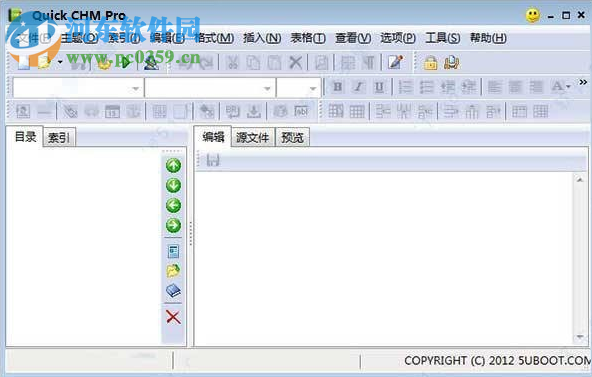Open the font size combo box
The width and height of the screenshot is (592, 377).
tap(298, 88)
